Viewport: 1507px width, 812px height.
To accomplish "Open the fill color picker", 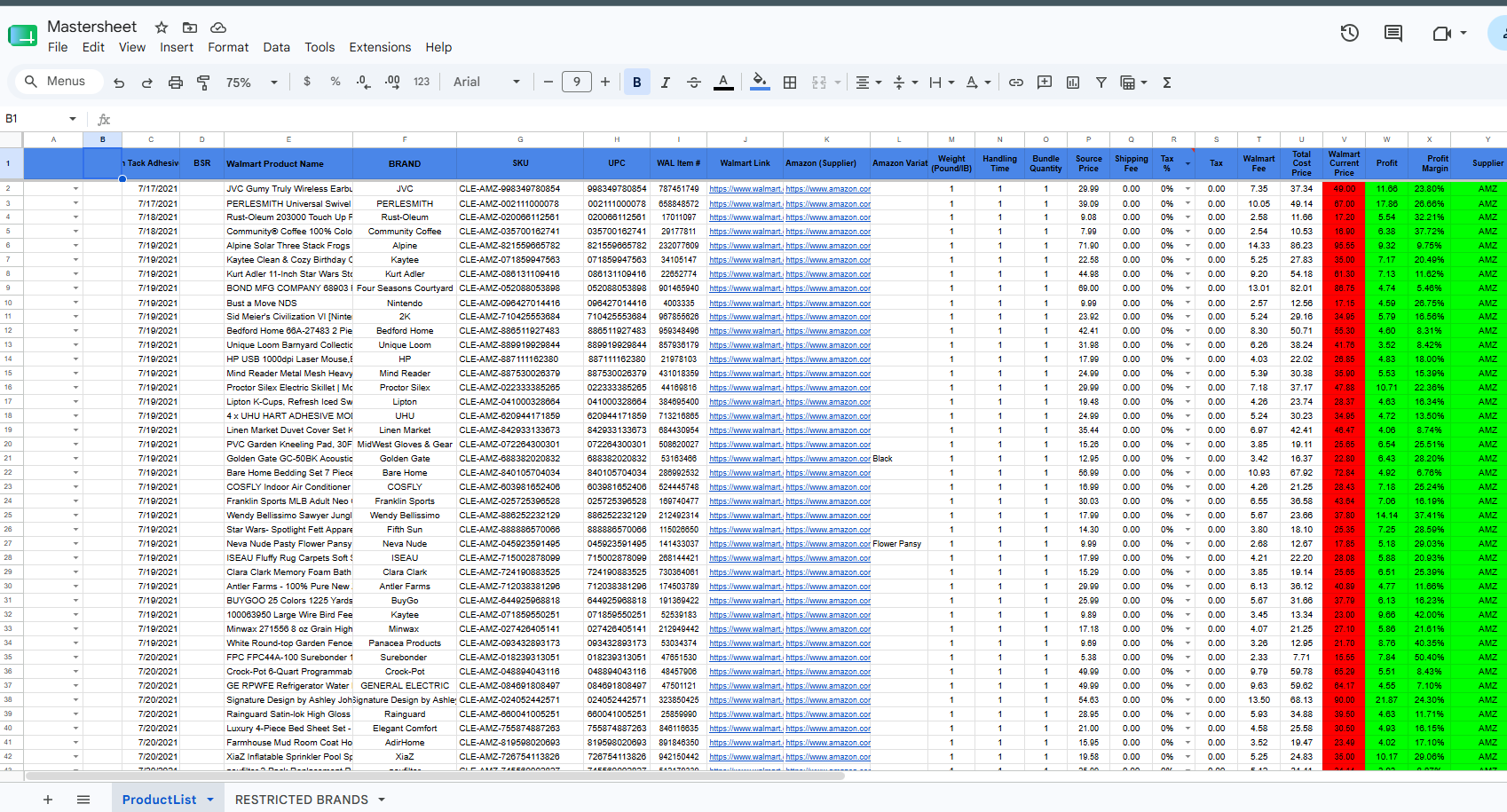I will [x=760, y=83].
